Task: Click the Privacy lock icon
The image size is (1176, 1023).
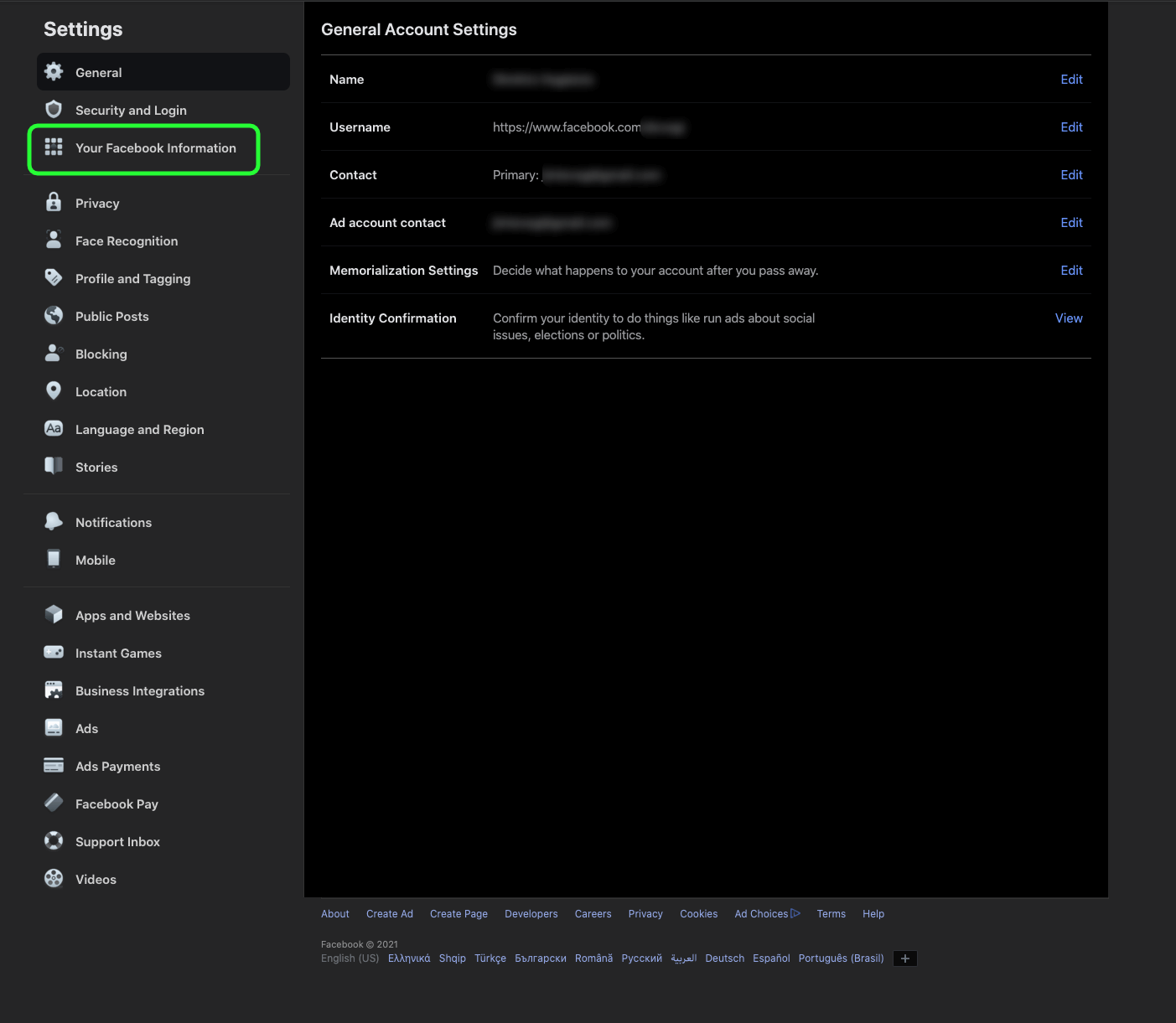Action: pos(54,203)
